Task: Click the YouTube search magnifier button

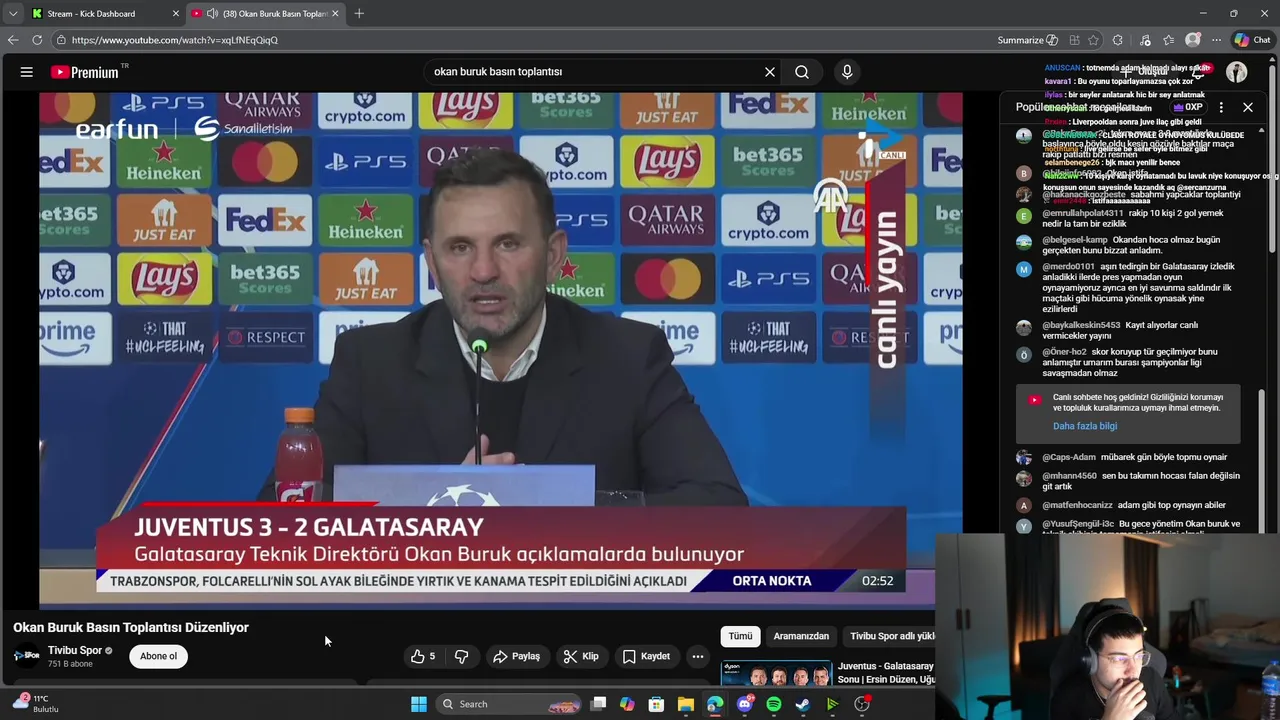Action: [x=802, y=72]
